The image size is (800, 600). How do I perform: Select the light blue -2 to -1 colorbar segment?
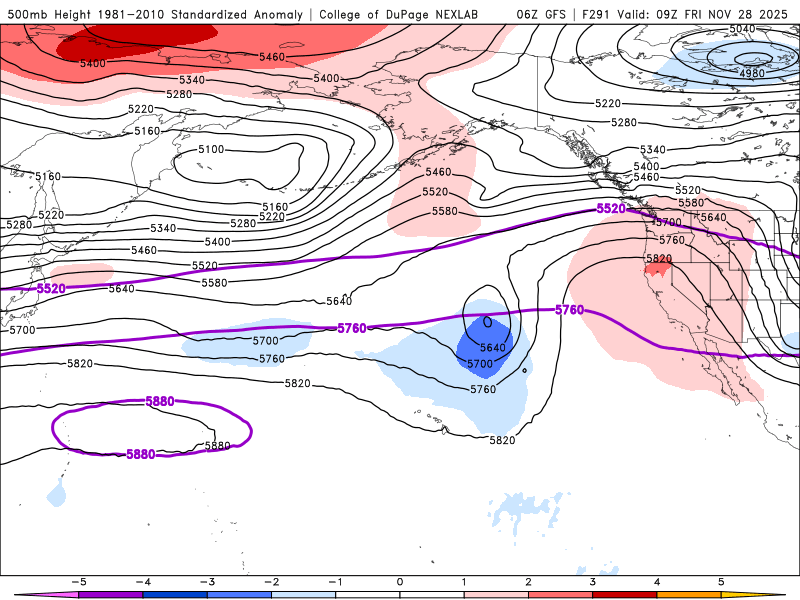[x=304, y=595]
